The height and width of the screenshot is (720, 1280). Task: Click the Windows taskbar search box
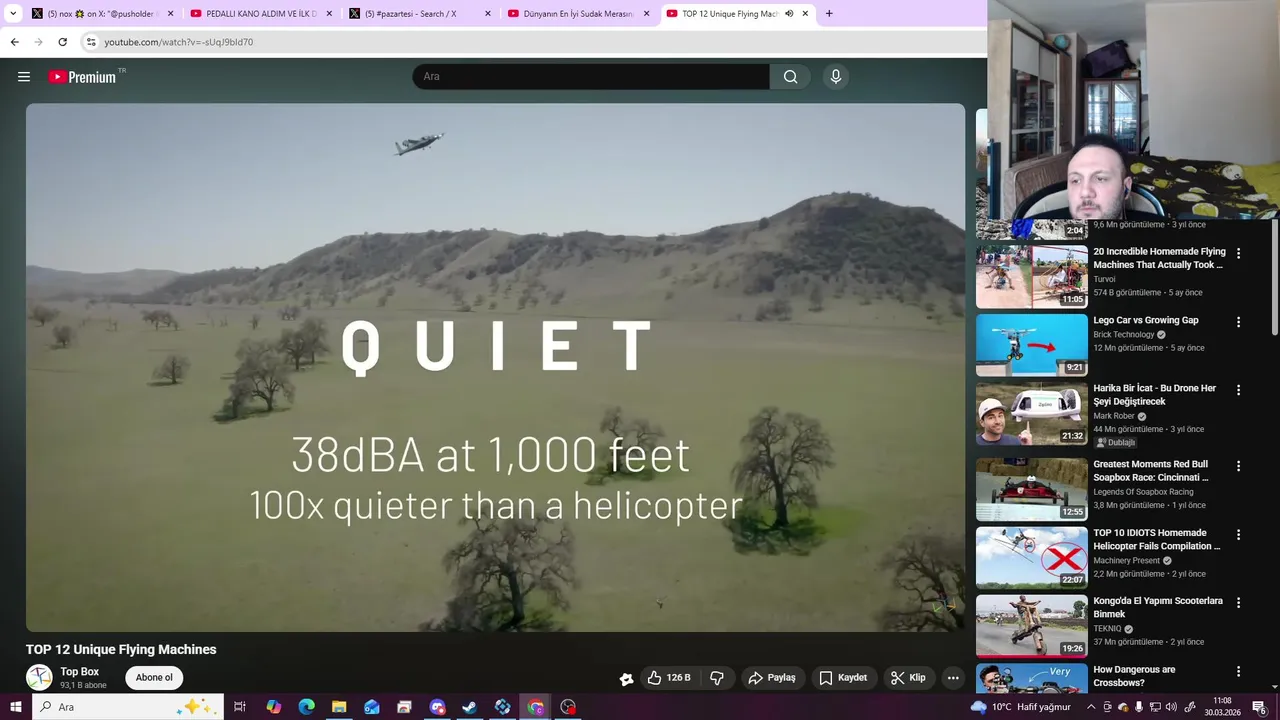[126, 707]
